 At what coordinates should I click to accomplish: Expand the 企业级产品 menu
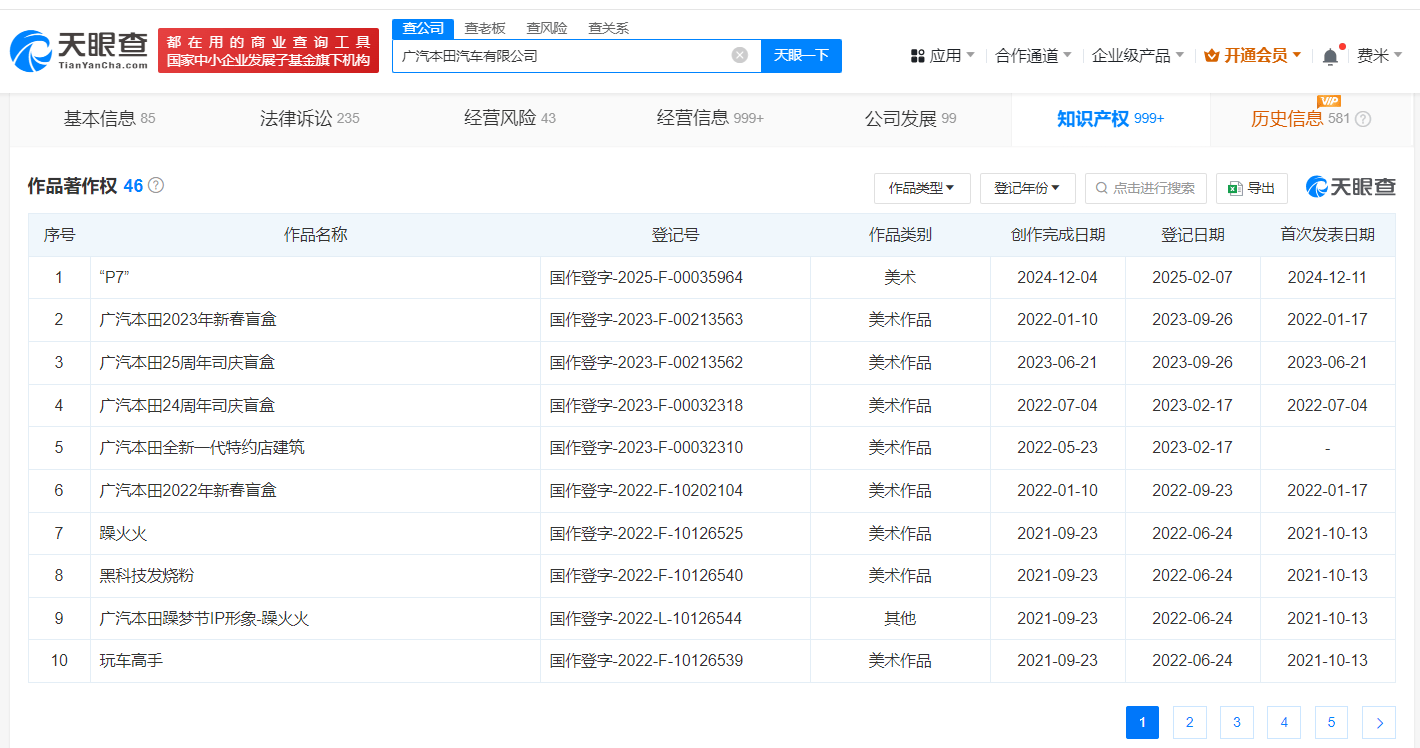coord(1137,56)
